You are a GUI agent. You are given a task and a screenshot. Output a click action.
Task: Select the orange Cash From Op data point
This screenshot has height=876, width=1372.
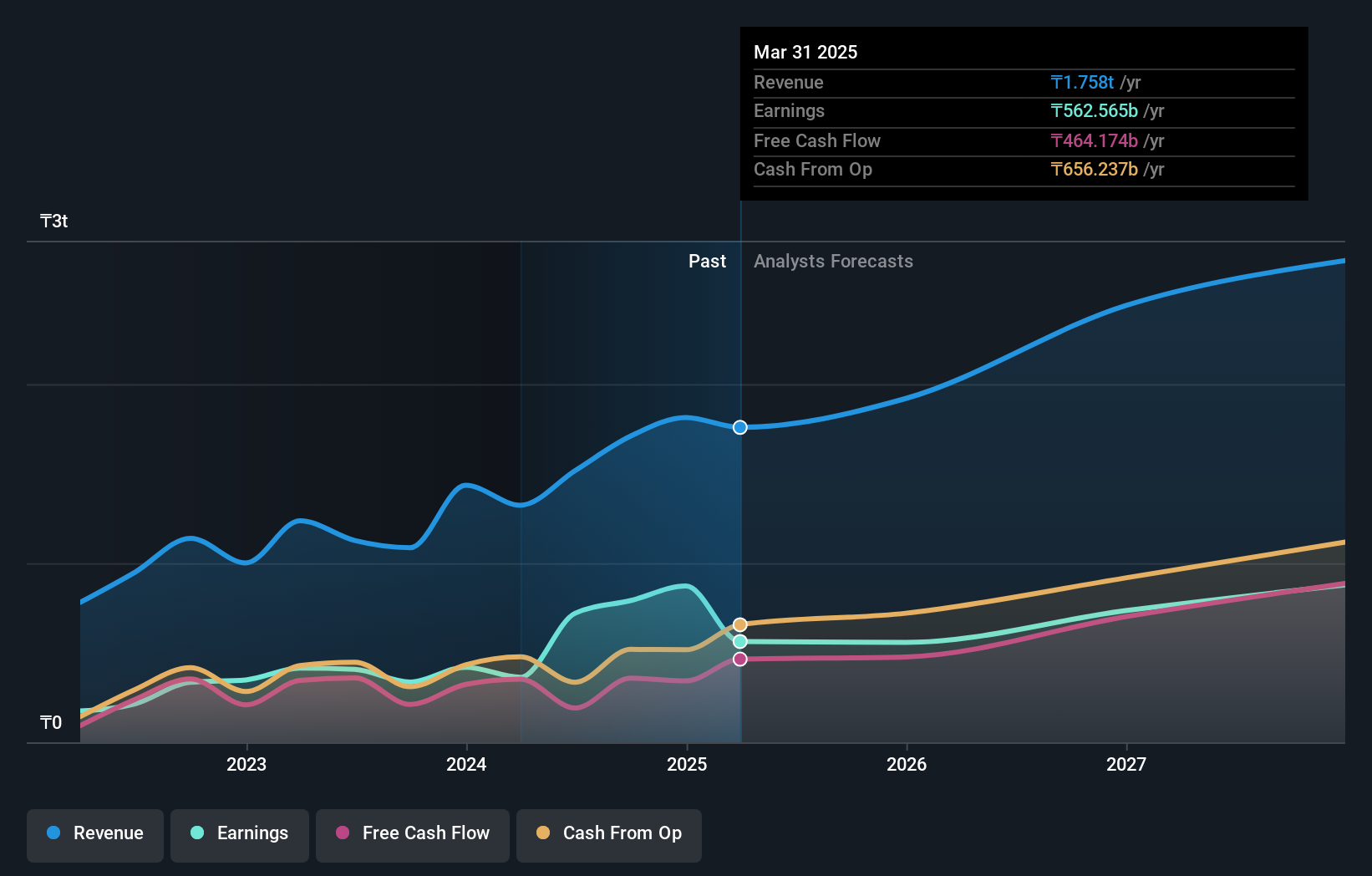point(739,624)
